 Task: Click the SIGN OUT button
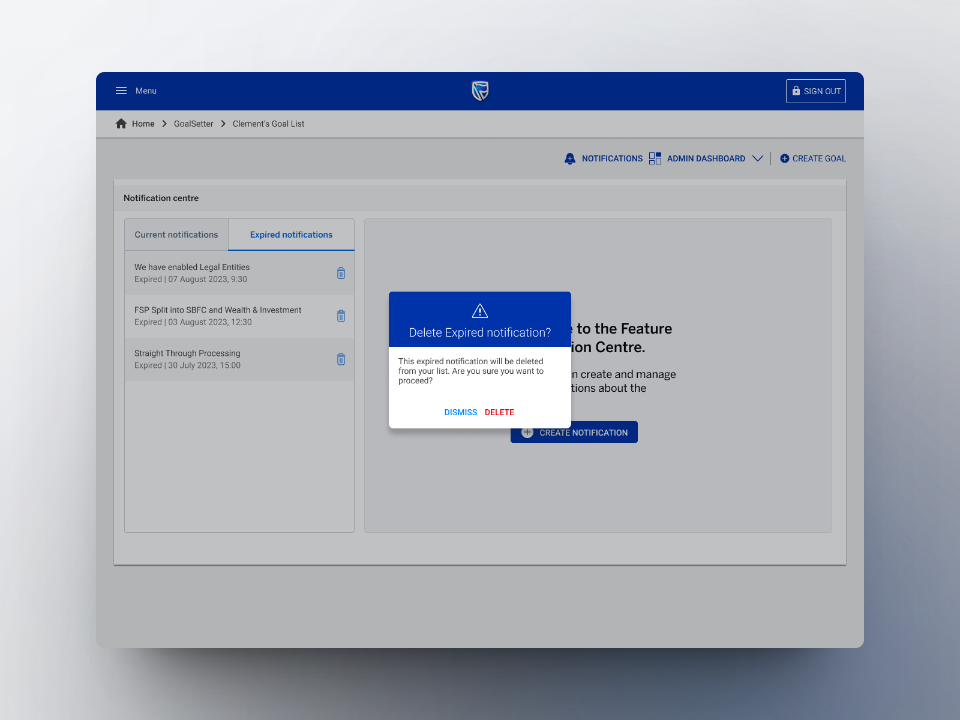pos(816,91)
